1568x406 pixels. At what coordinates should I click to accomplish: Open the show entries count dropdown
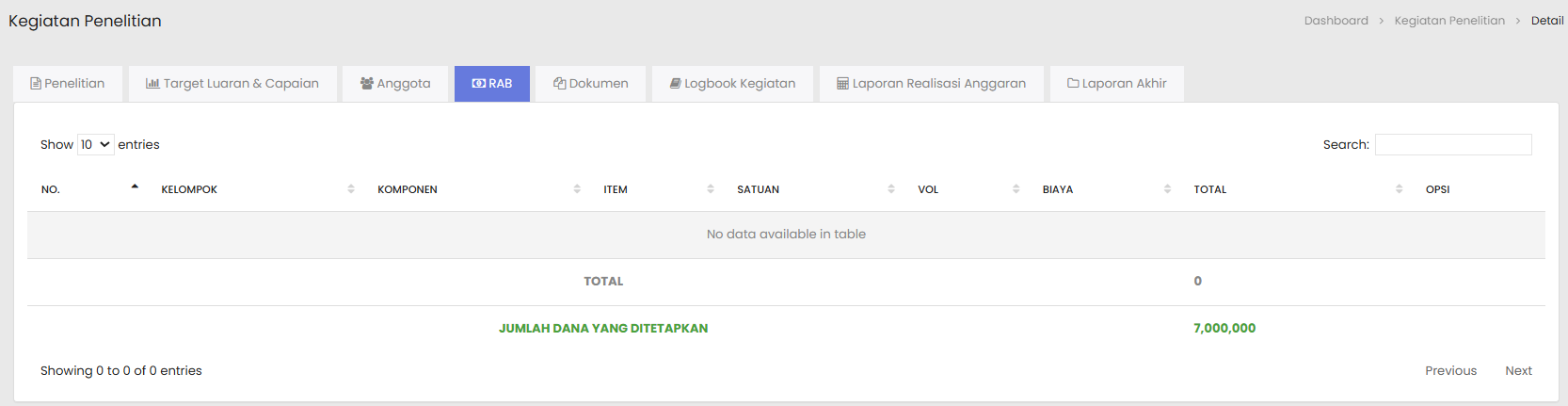point(95,145)
